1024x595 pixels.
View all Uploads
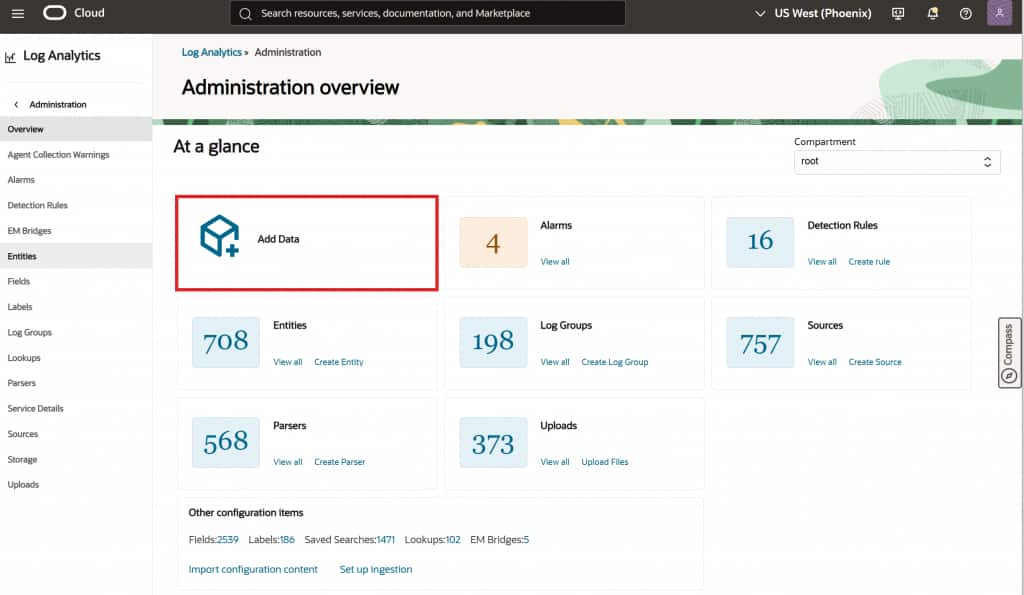(554, 462)
